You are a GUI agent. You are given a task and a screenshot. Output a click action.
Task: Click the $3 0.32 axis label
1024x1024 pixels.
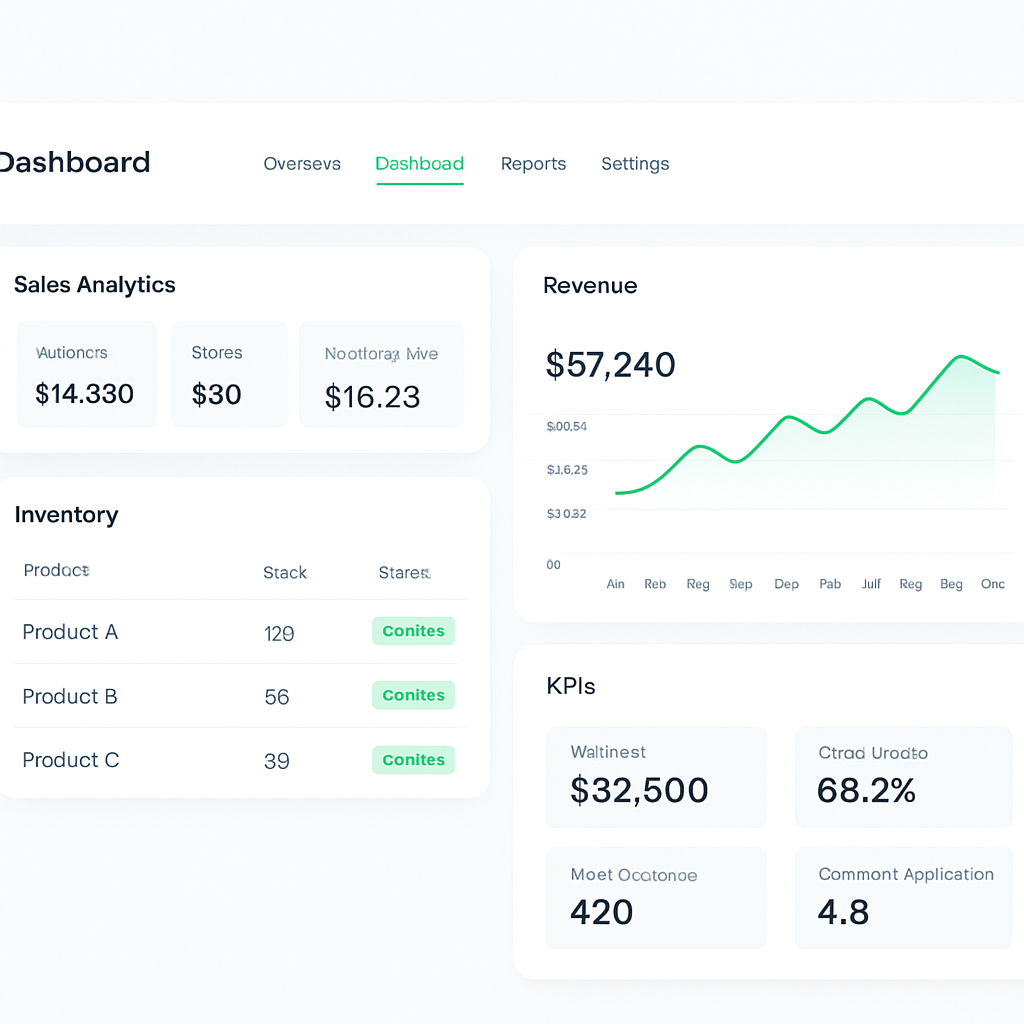[x=566, y=513]
